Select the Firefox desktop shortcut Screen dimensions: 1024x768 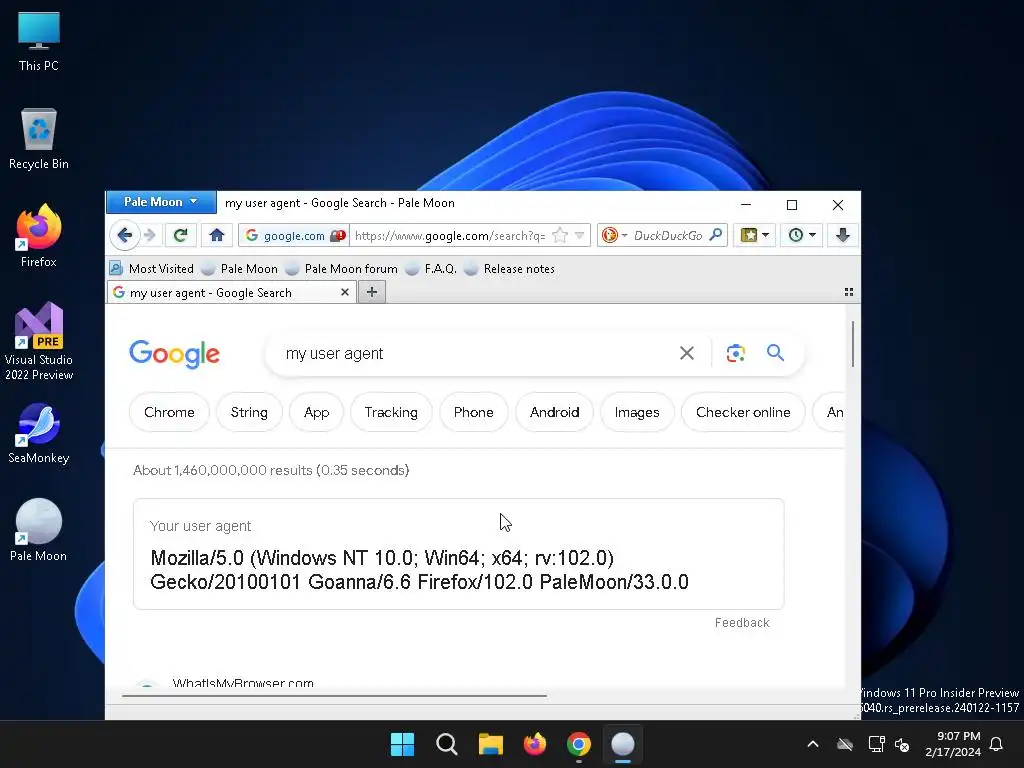[39, 236]
